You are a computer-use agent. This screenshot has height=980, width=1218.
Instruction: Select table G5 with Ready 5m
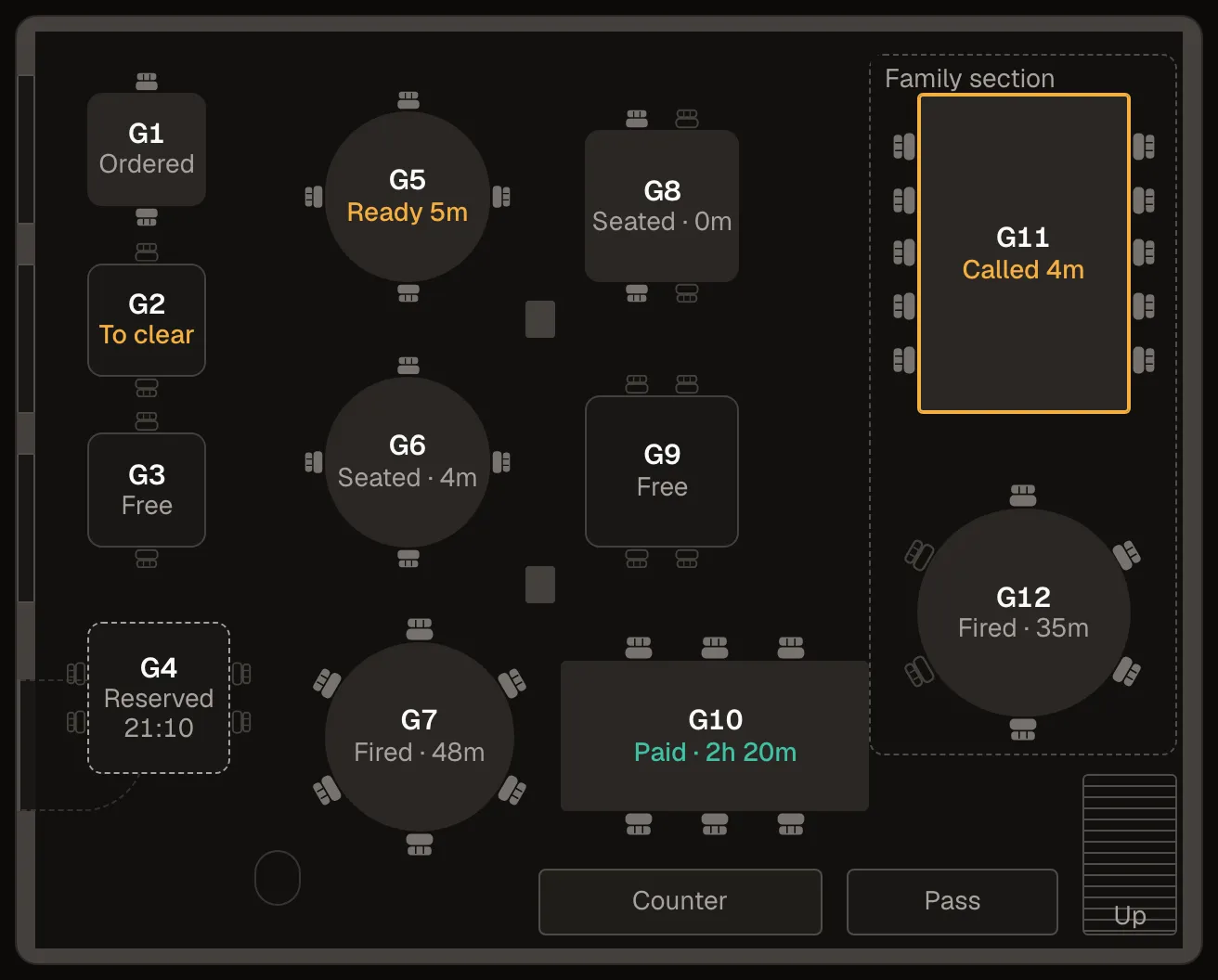click(x=408, y=197)
